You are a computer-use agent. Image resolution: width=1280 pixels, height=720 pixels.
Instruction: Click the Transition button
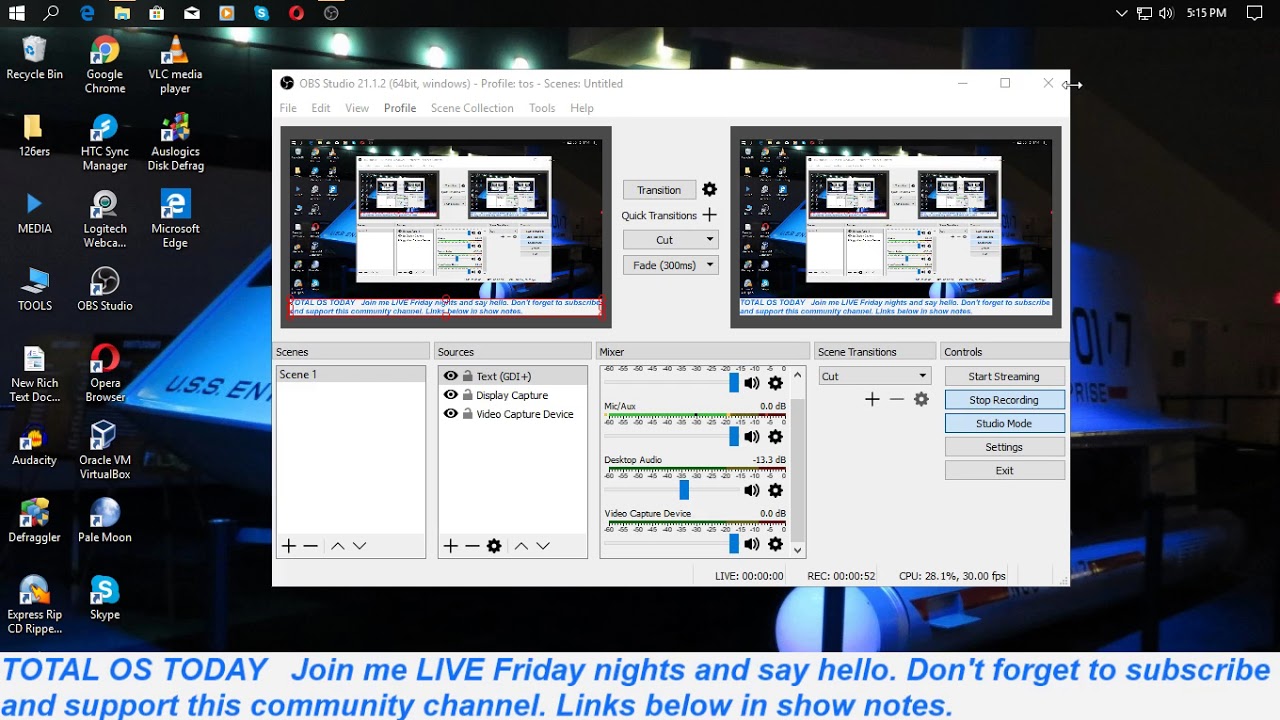(659, 190)
